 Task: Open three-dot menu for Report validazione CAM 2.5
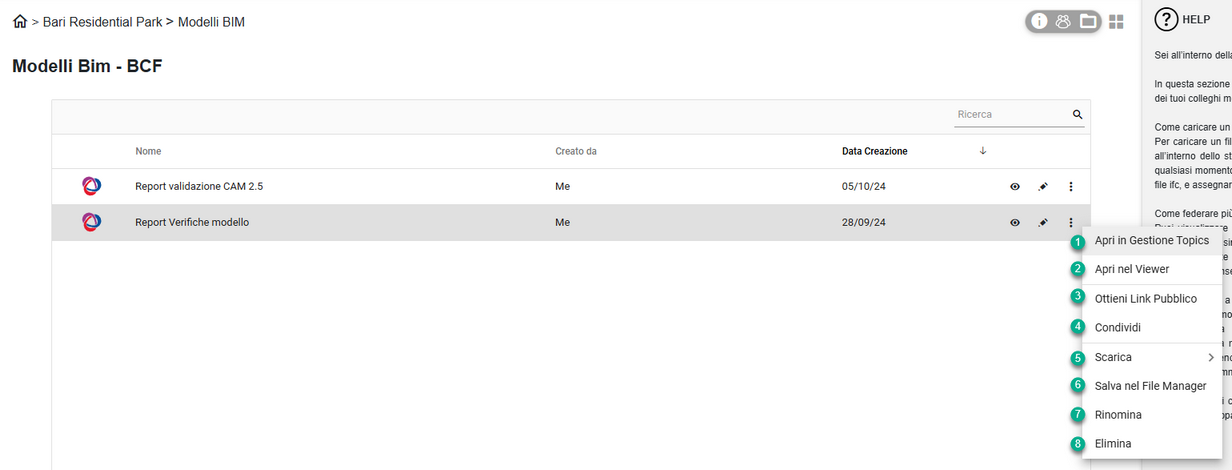click(1071, 187)
